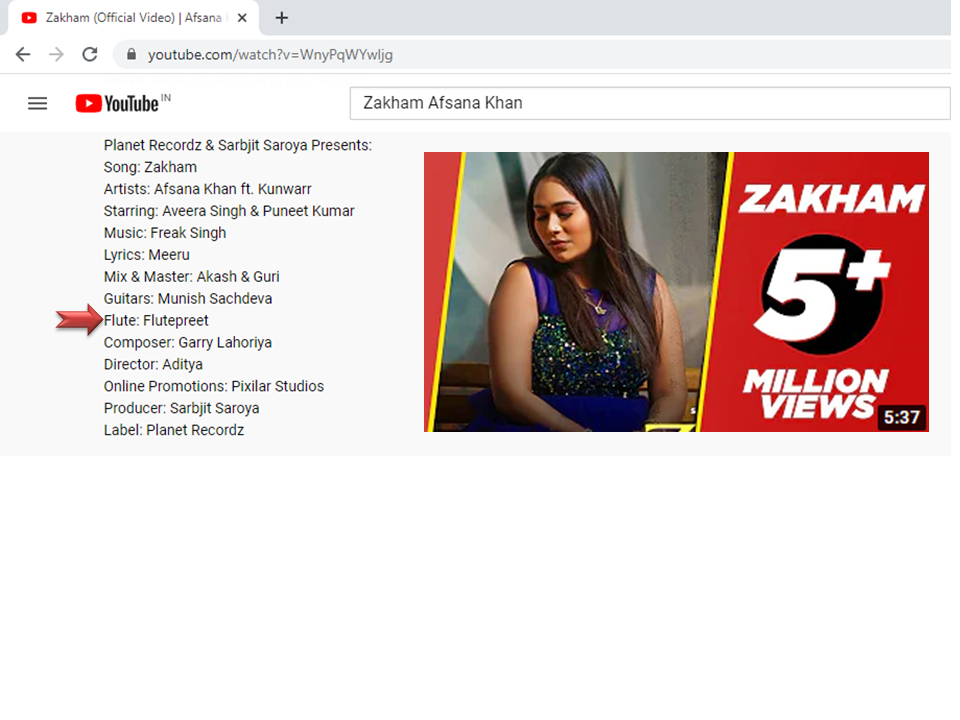This screenshot has width=960, height=720.
Task: Open a new tab with the plus button
Action: pos(282,18)
